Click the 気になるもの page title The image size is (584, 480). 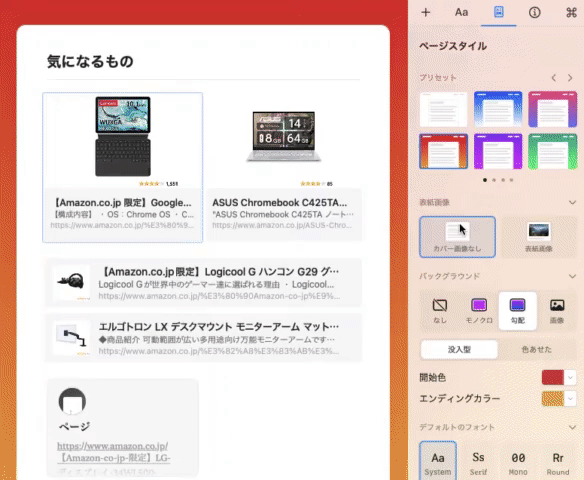tap(90, 61)
